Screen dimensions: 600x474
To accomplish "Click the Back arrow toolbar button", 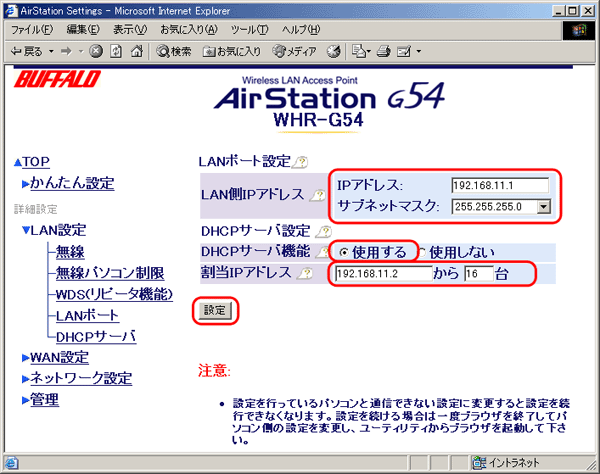I will [x=26, y=51].
